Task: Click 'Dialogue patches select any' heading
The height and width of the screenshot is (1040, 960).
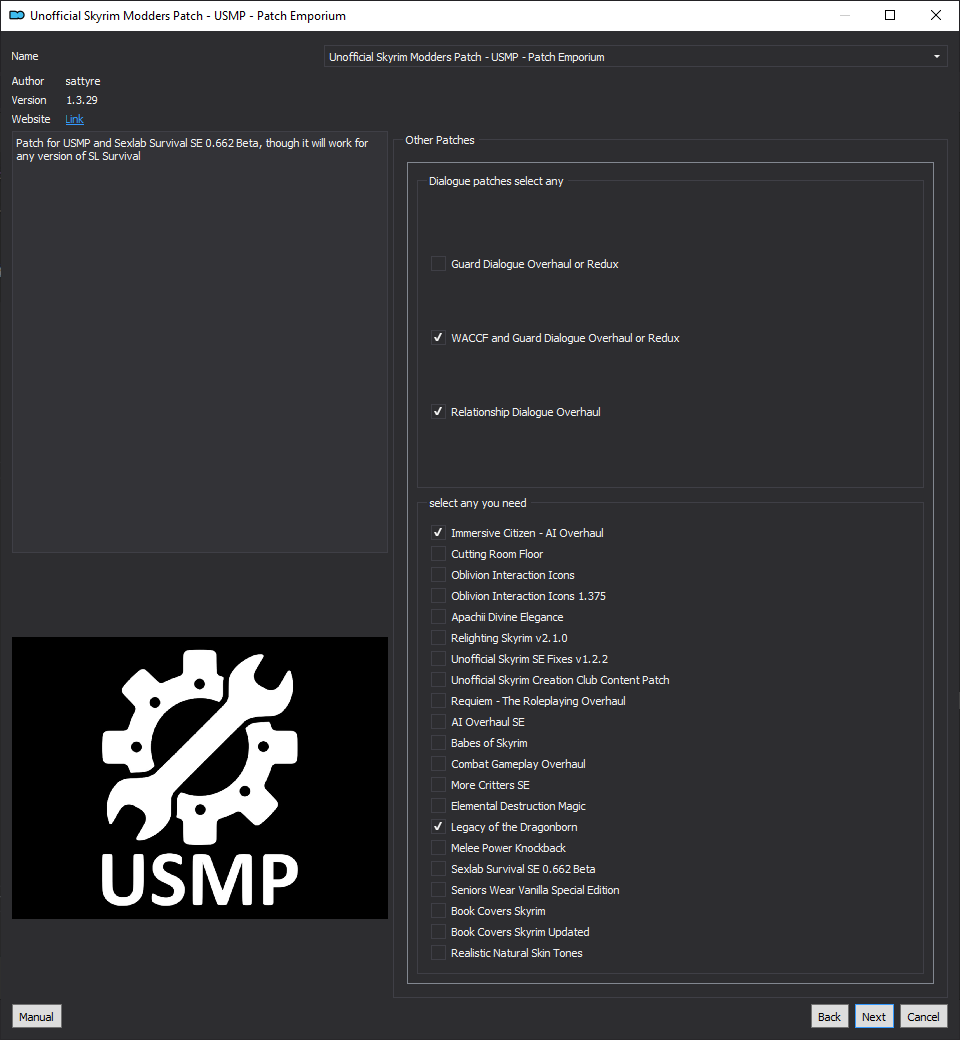Action: (496, 181)
